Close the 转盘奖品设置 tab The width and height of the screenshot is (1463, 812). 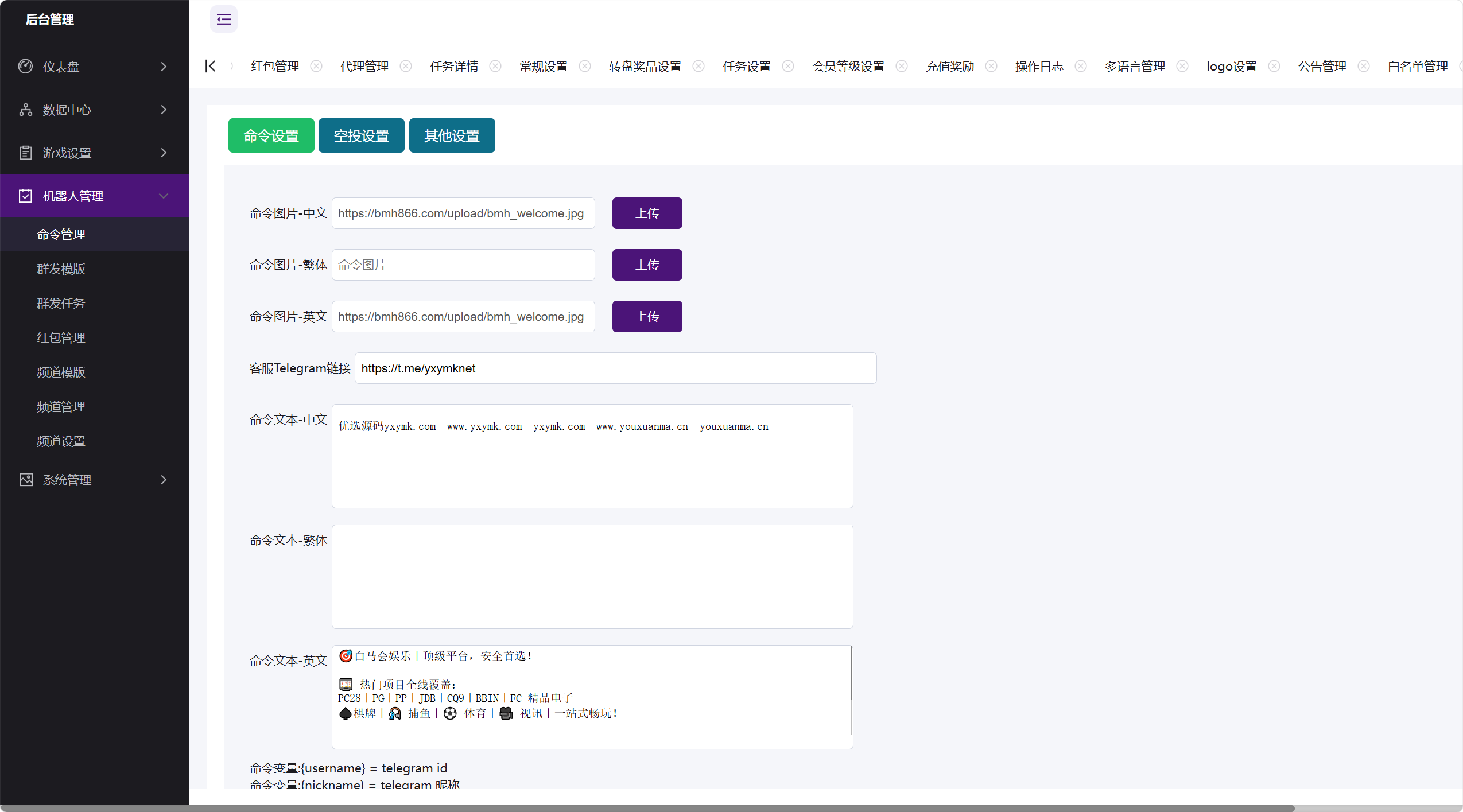pyautogui.click(x=698, y=67)
